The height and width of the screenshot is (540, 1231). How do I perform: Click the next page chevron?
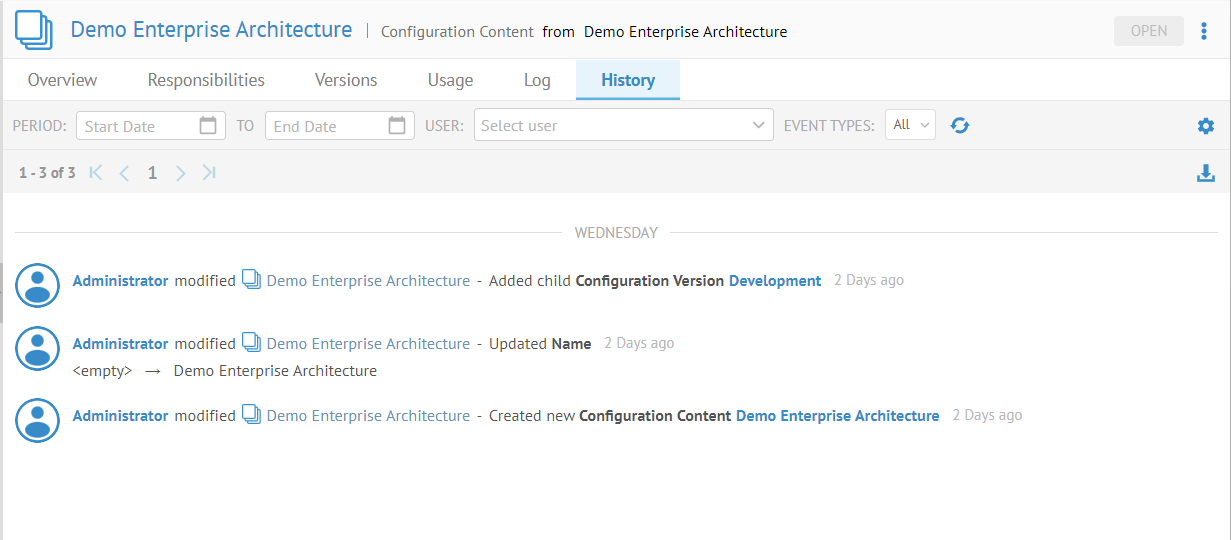tap(181, 173)
